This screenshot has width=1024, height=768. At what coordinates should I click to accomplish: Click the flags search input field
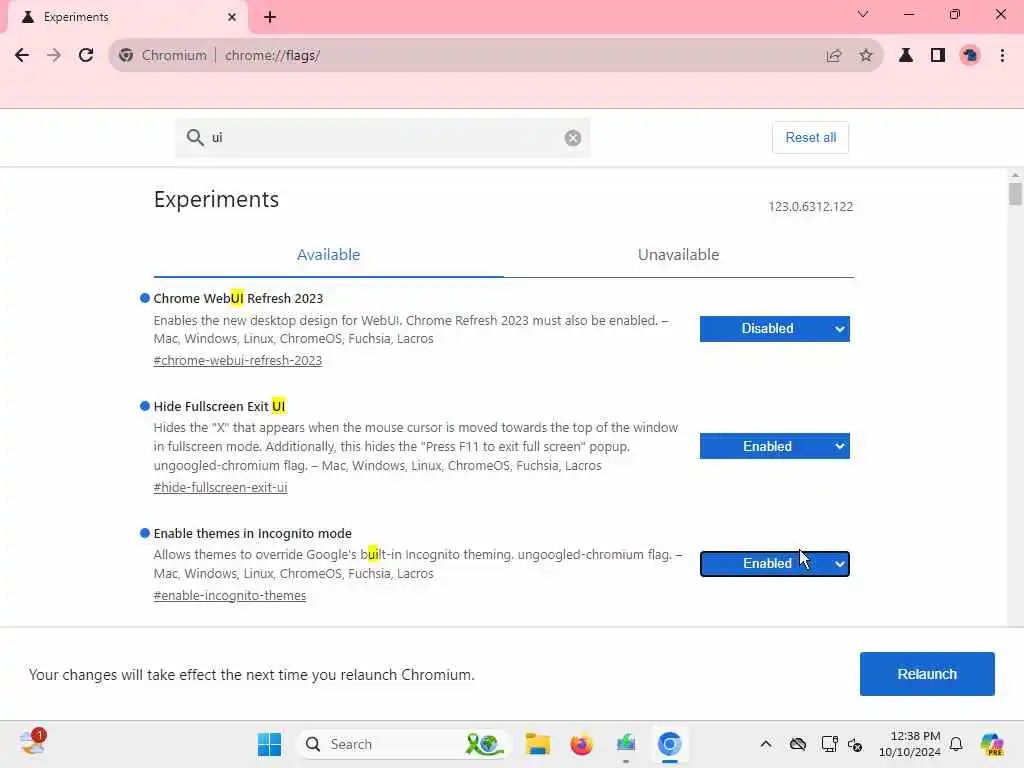pyautogui.click(x=382, y=138)
